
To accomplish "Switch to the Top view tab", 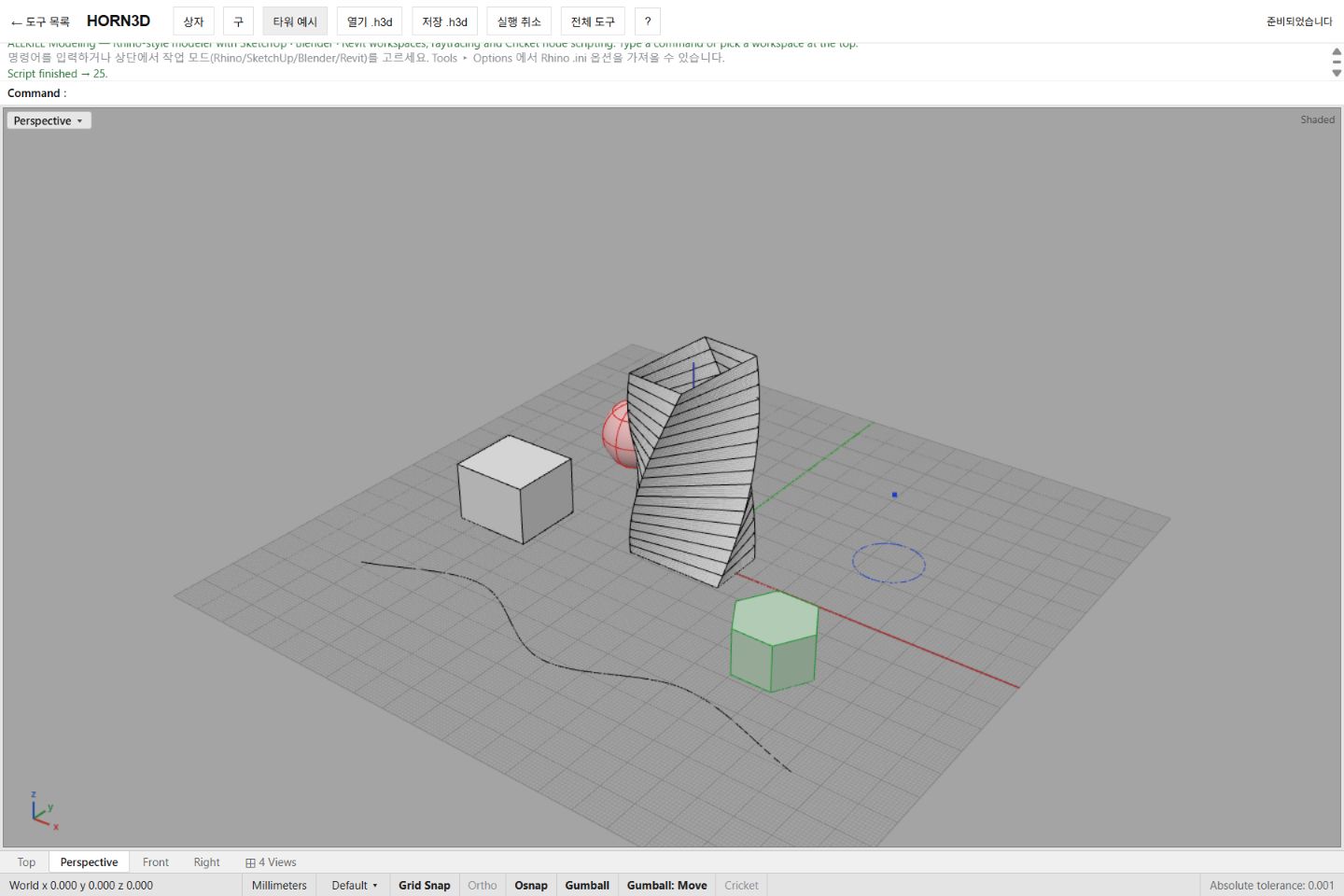I will coord(26,862).
